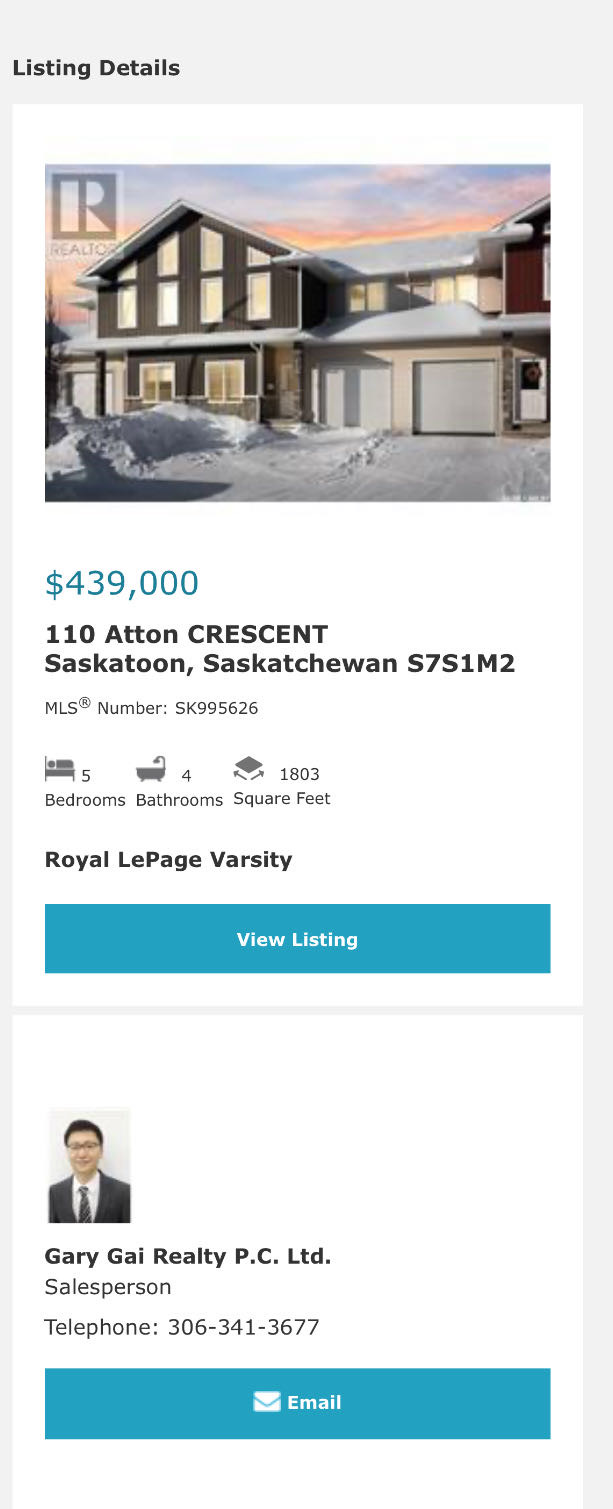The image size is (613, 1509).
Task: Click the Gary Gai Realty P.C. Ltd. name
Action: [187, 1256]
